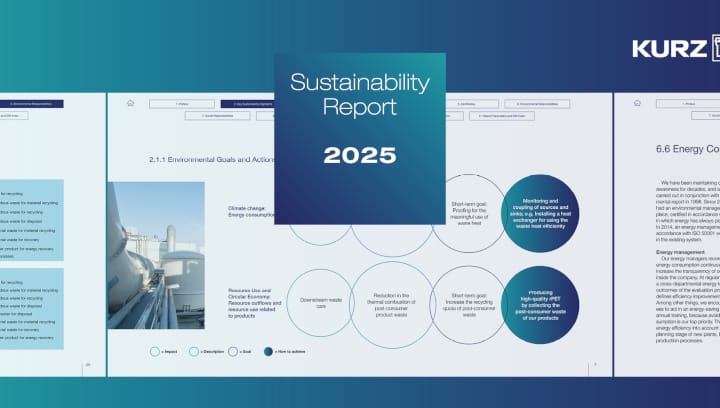Image resolution: width=720 pixels, height=408 pixels.
Task: Click the Description legend circle
Action: [194, 352]
